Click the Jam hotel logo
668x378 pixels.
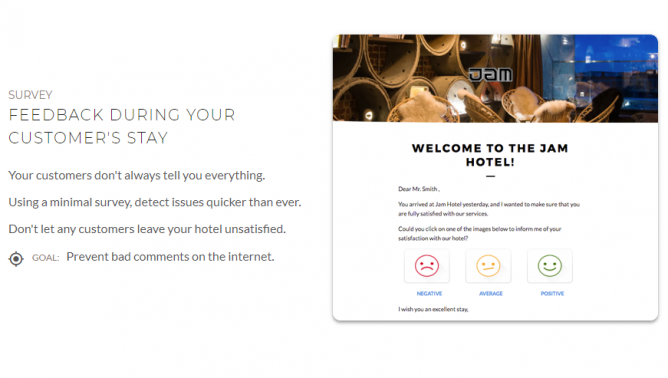490,75
